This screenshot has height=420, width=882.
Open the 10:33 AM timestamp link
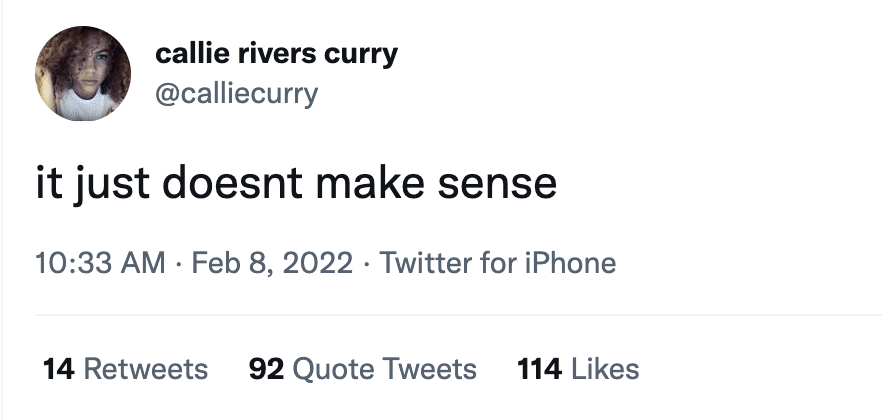click(x=99, y=263)
